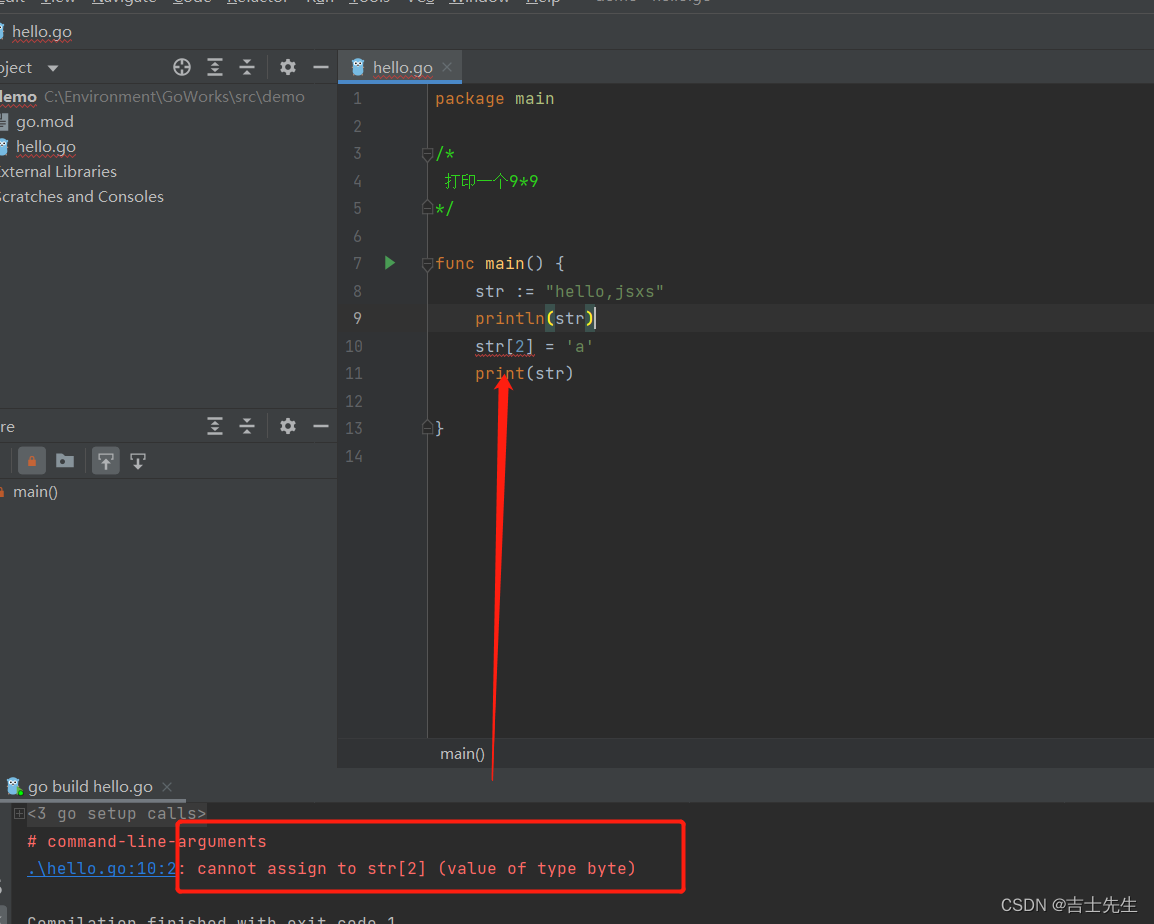Click Expand All icon in Project panel
The width and height of the screenshot is (1154, 924).
coord(215,68)
